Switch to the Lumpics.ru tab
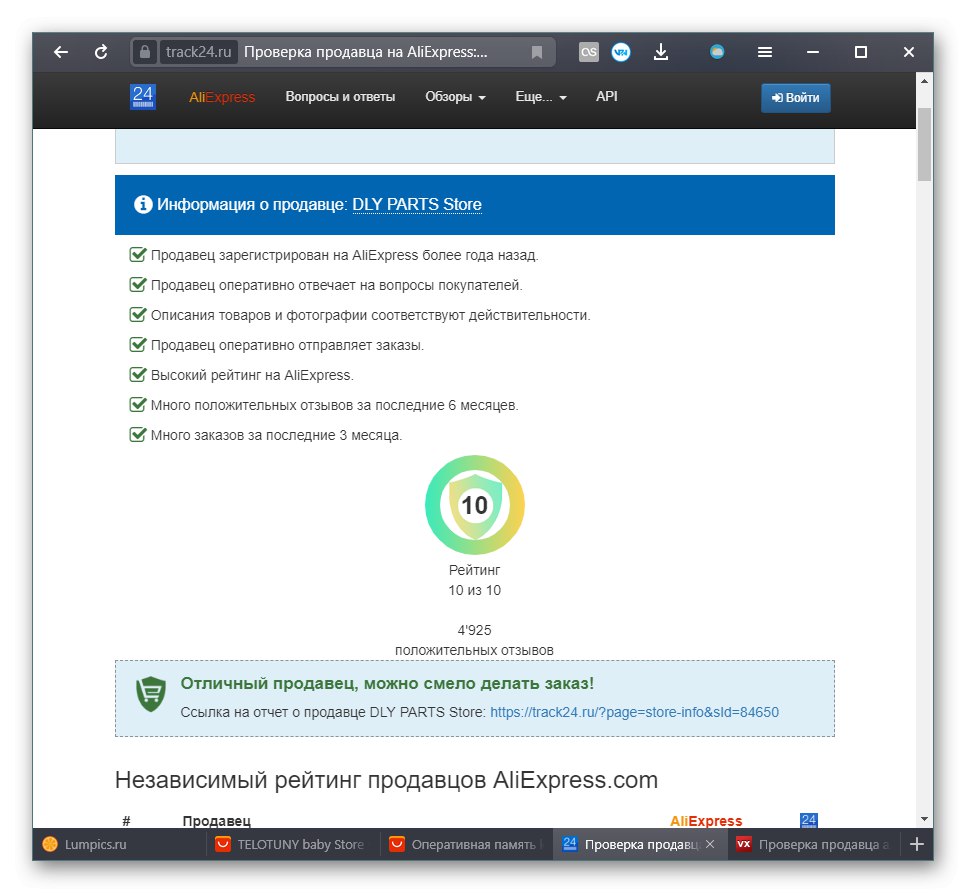 tap(119, 844)
